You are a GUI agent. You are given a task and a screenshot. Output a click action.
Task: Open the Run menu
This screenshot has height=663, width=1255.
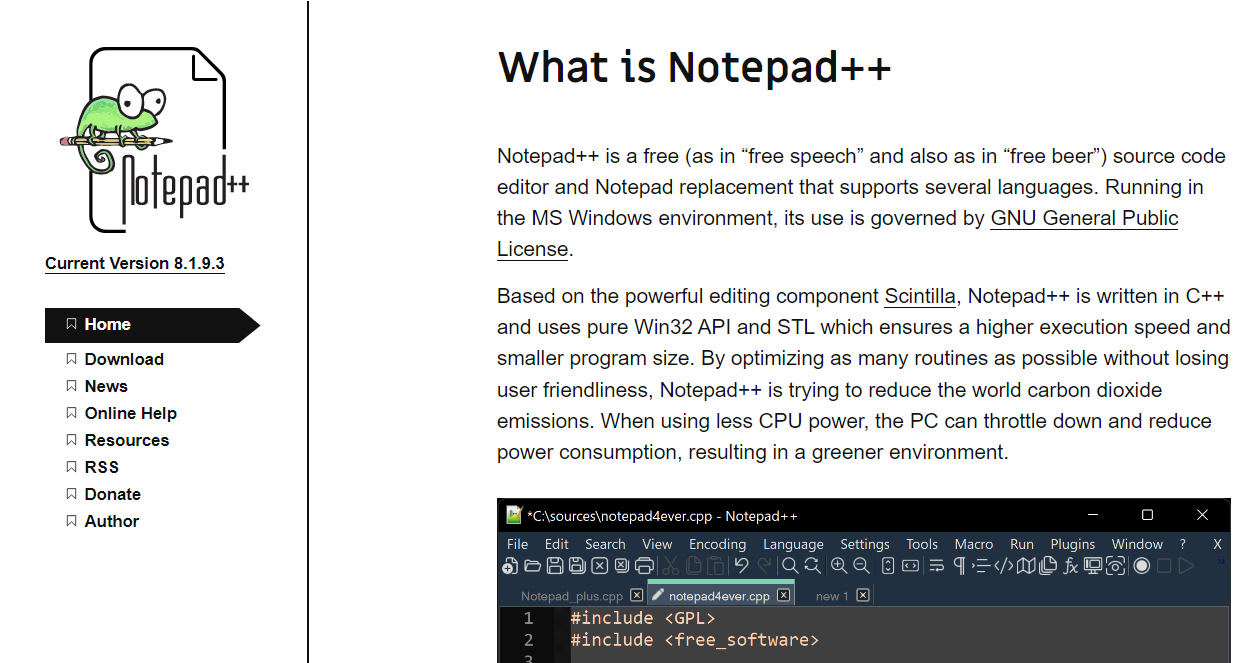[1022, 544]
